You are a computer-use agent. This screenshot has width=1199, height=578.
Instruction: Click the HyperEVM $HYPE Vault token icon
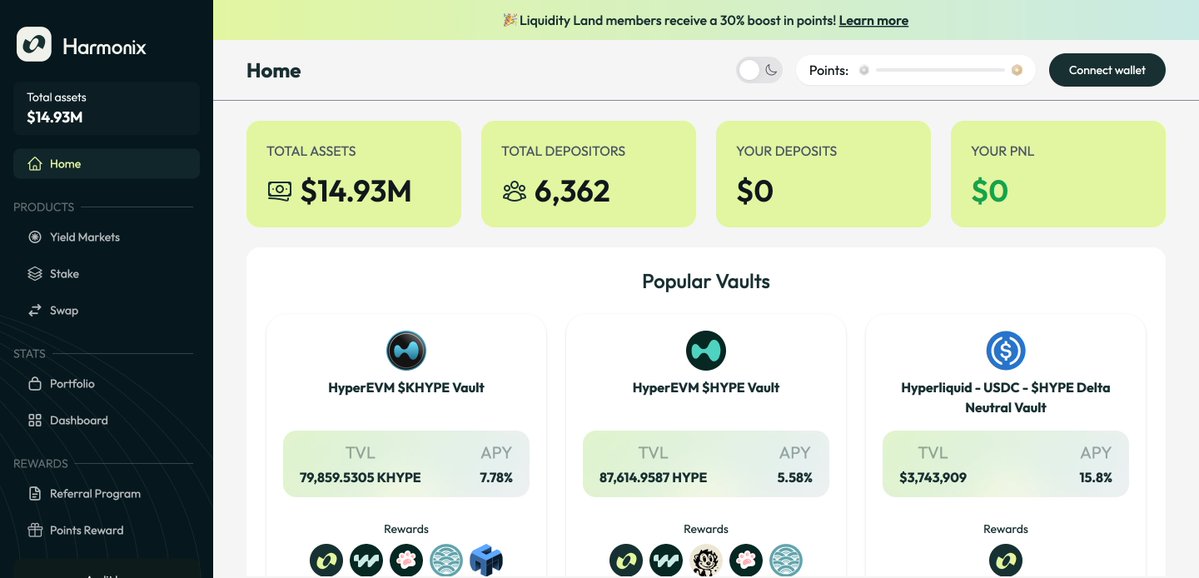pos(706,351)
